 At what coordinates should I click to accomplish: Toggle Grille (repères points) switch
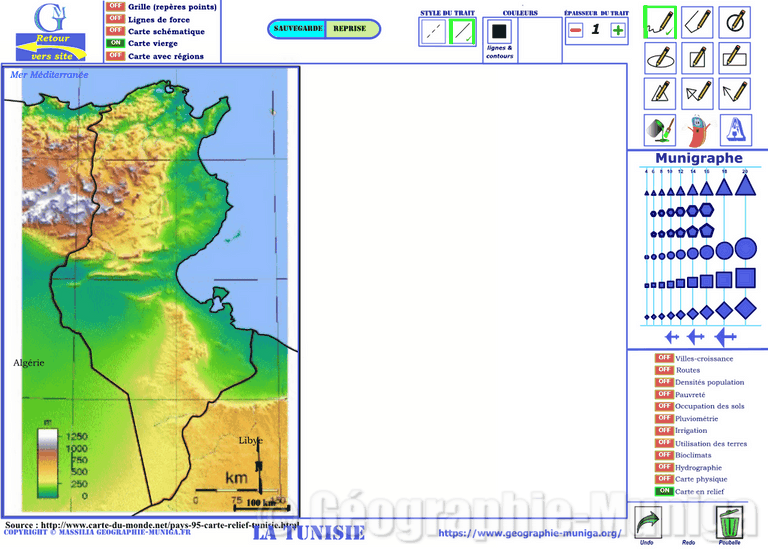coord(116,6)
